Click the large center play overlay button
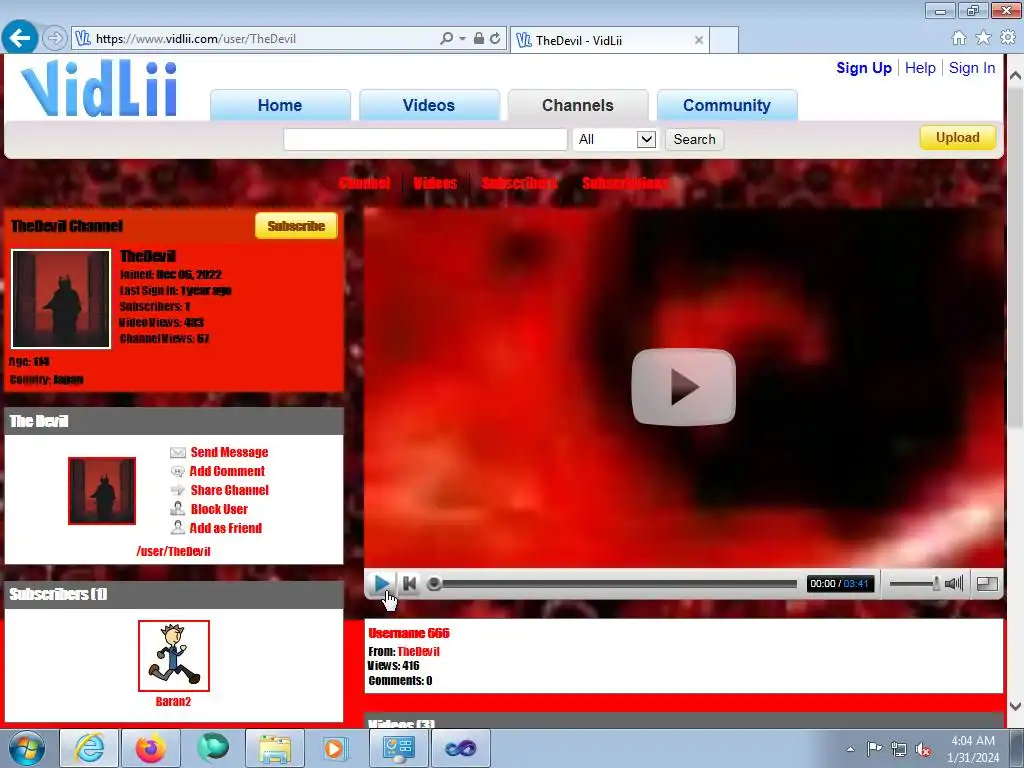Screen dimensions: 1024x768 [683, 387]
